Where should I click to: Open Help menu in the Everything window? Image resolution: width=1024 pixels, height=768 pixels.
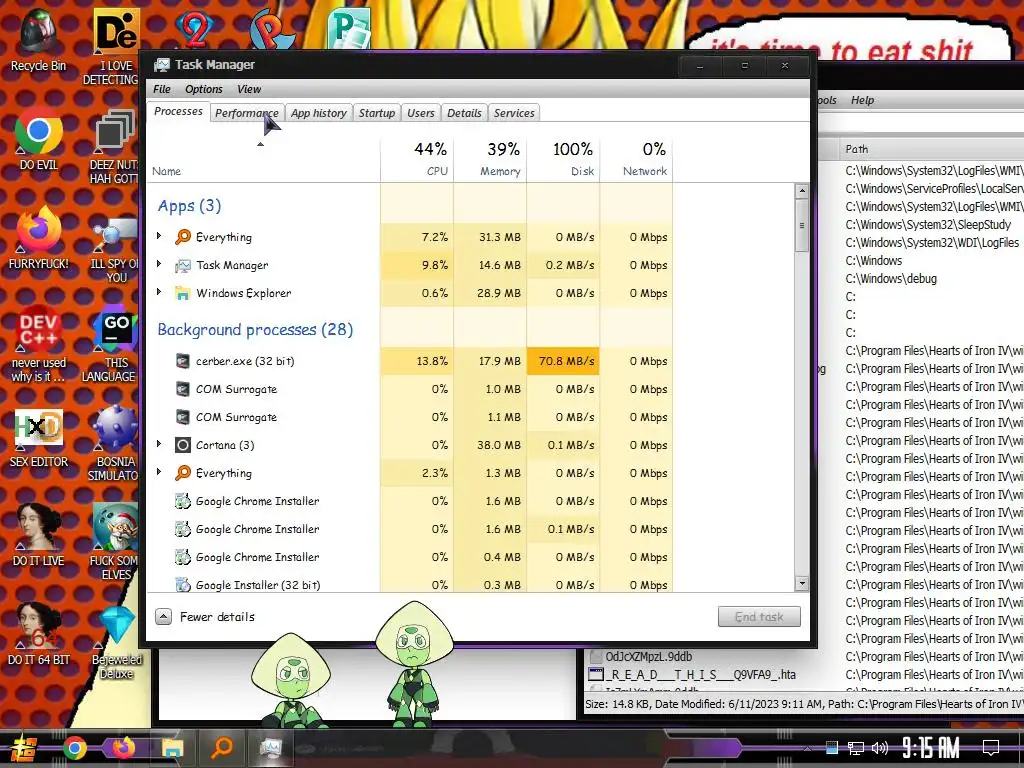coord(862,100)
